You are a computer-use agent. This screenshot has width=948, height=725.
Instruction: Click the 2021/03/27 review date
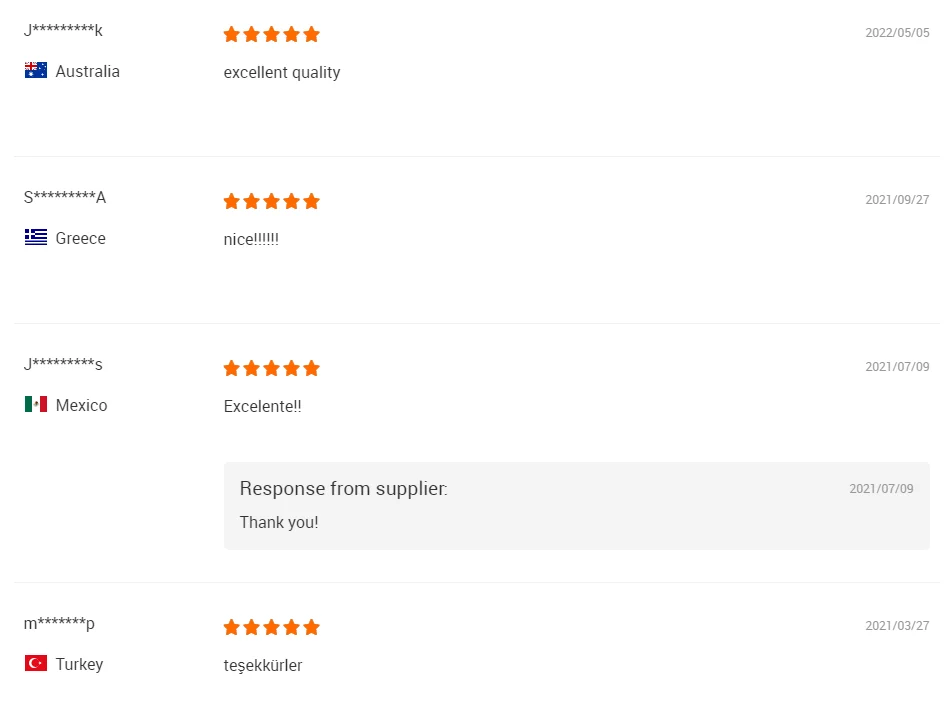[x=897, y=626]
